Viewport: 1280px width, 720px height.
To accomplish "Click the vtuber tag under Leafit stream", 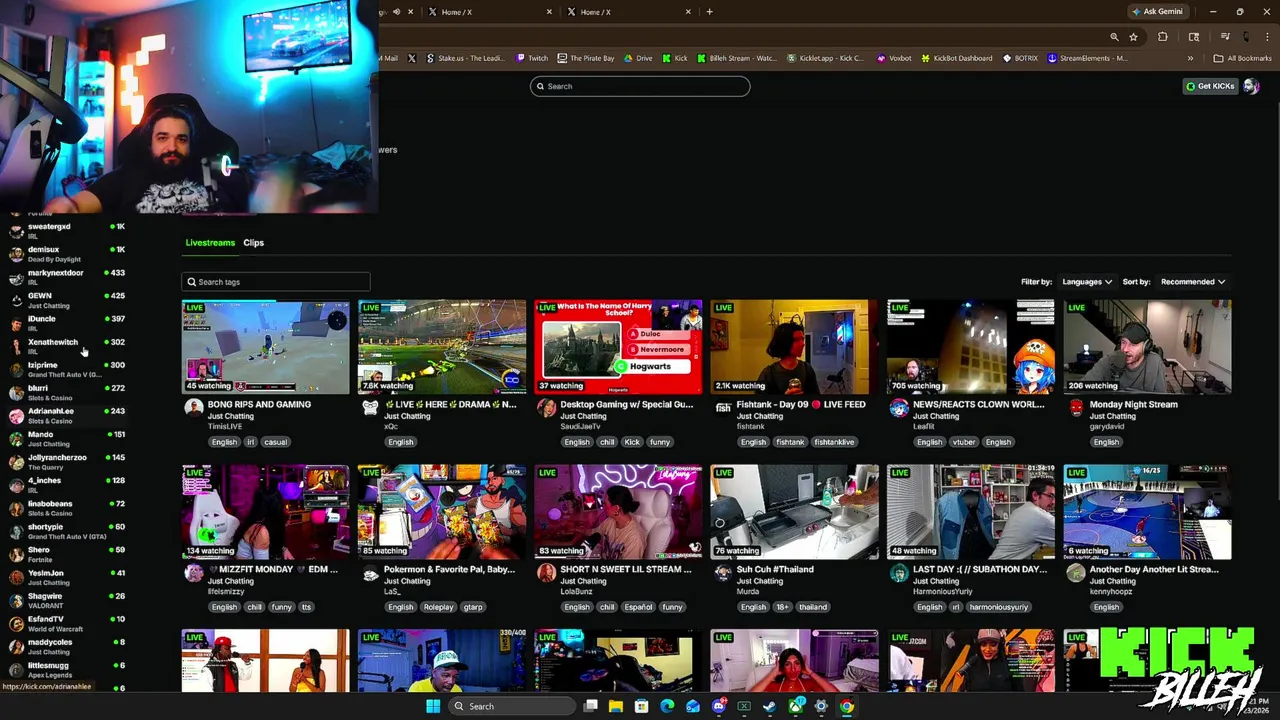I will pyautogui.click(x=964, y=442).
